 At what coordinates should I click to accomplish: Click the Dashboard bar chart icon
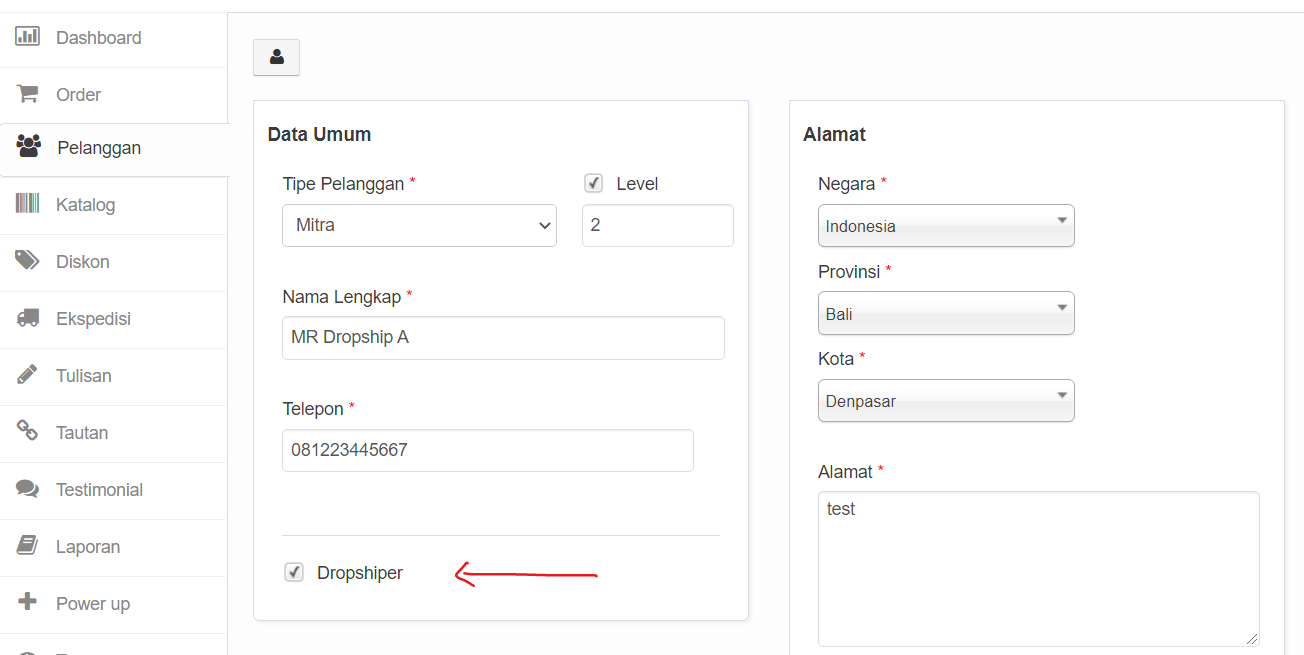(27, 37)
